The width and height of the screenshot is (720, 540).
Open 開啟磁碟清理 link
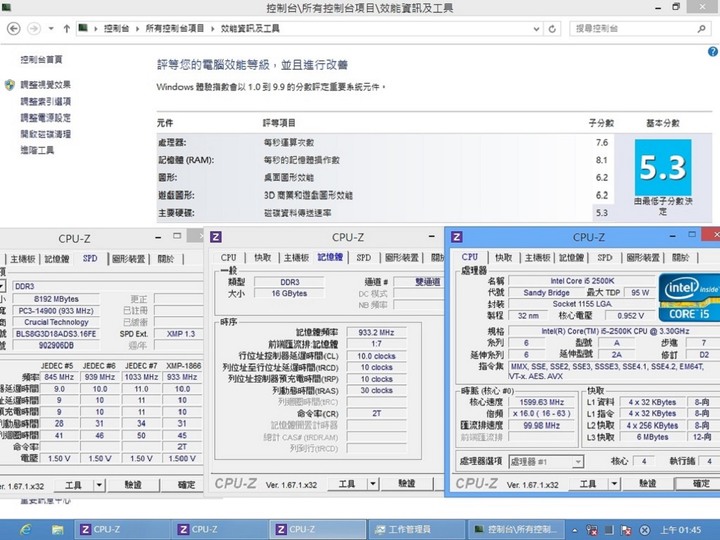(45, 134)
